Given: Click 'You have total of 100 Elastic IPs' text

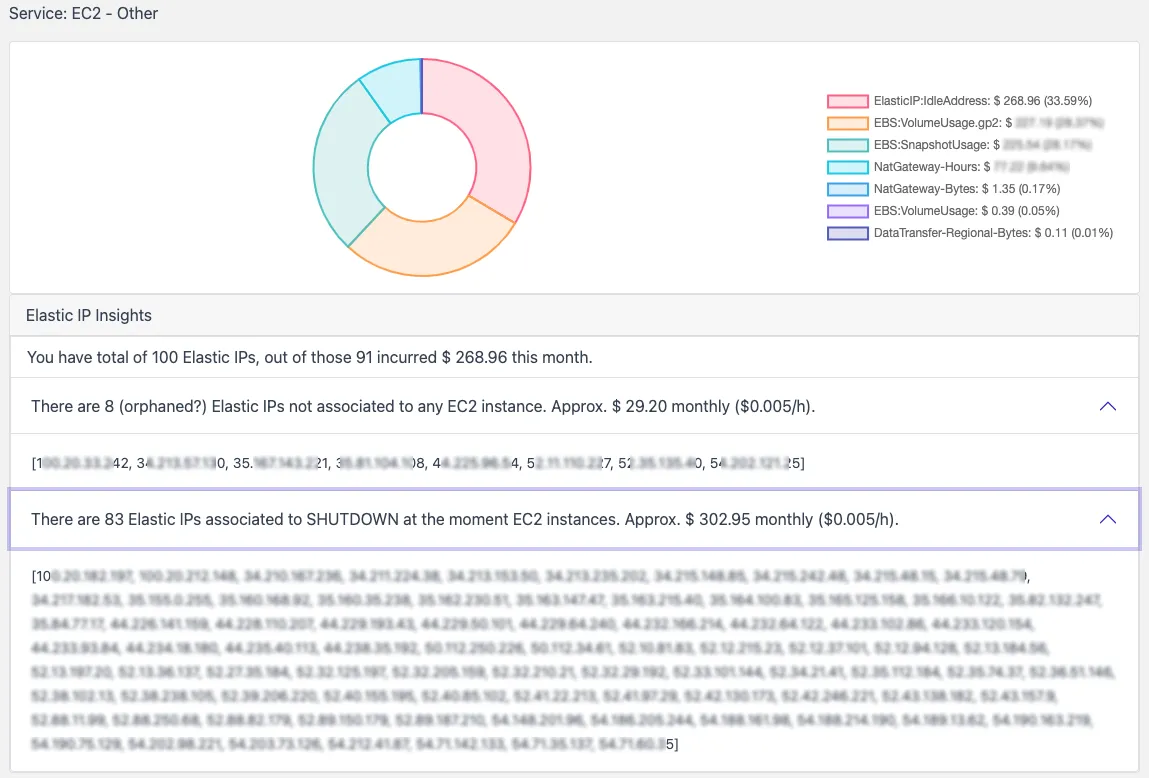Looking at the screenshot, I should (x=309, y=357).
